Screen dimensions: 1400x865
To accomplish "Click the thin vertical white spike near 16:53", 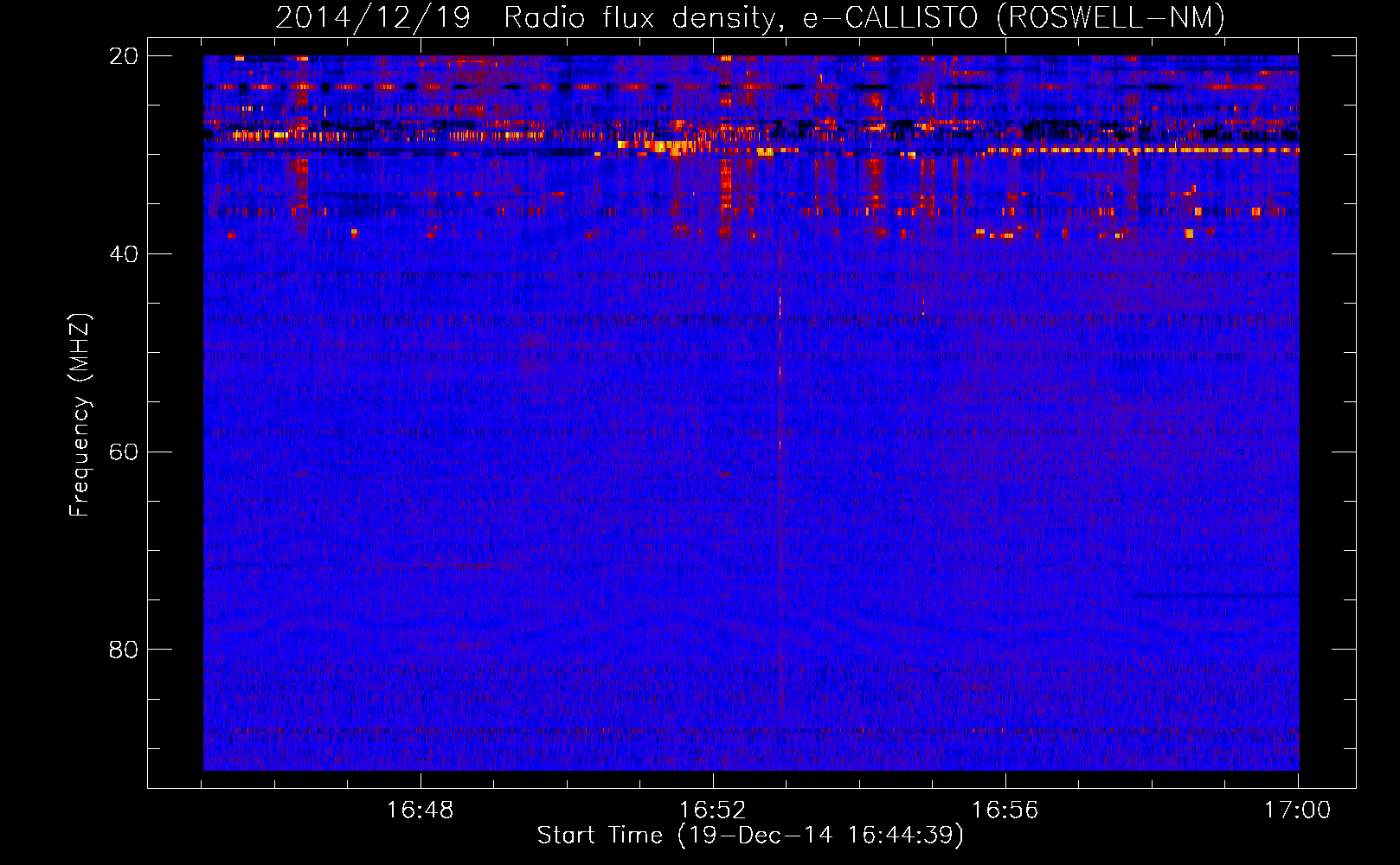I will click(x=780, y=372).
